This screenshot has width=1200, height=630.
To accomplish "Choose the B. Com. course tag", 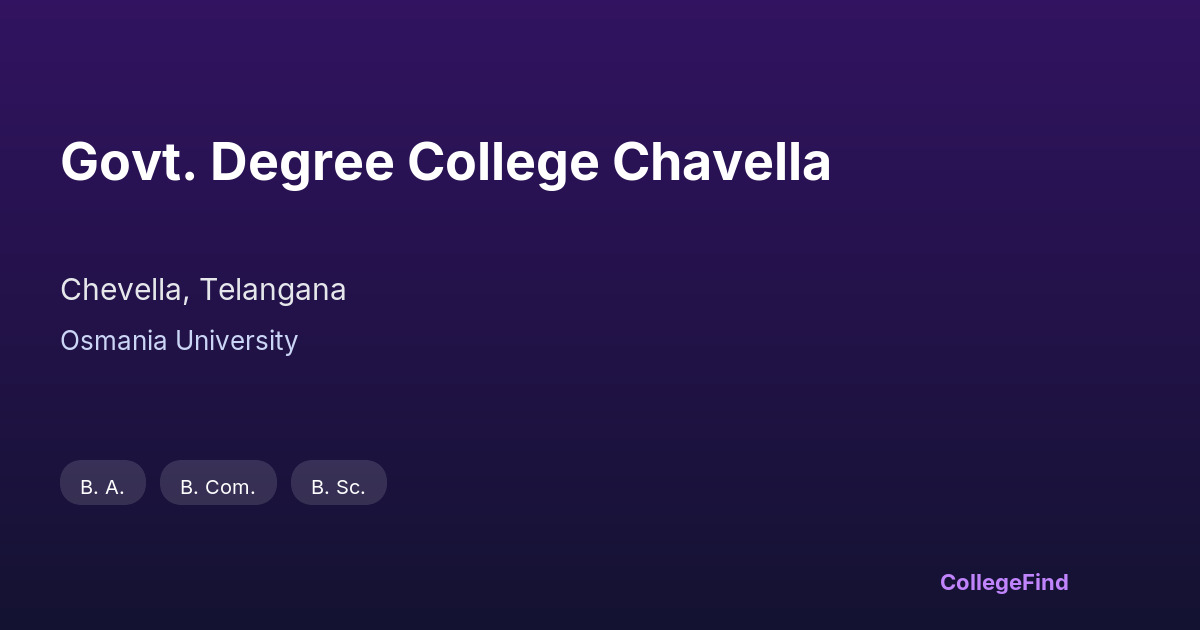I will point(218,483).
